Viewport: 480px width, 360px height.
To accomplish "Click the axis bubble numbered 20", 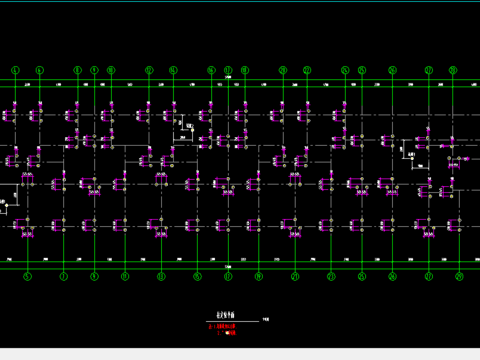I will click(283, 70).
